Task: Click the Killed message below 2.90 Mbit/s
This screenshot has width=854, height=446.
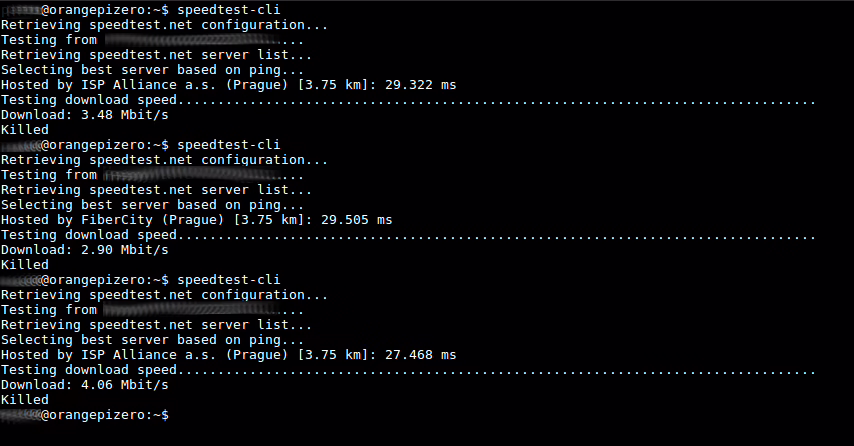Action: [x=25, y=264]
